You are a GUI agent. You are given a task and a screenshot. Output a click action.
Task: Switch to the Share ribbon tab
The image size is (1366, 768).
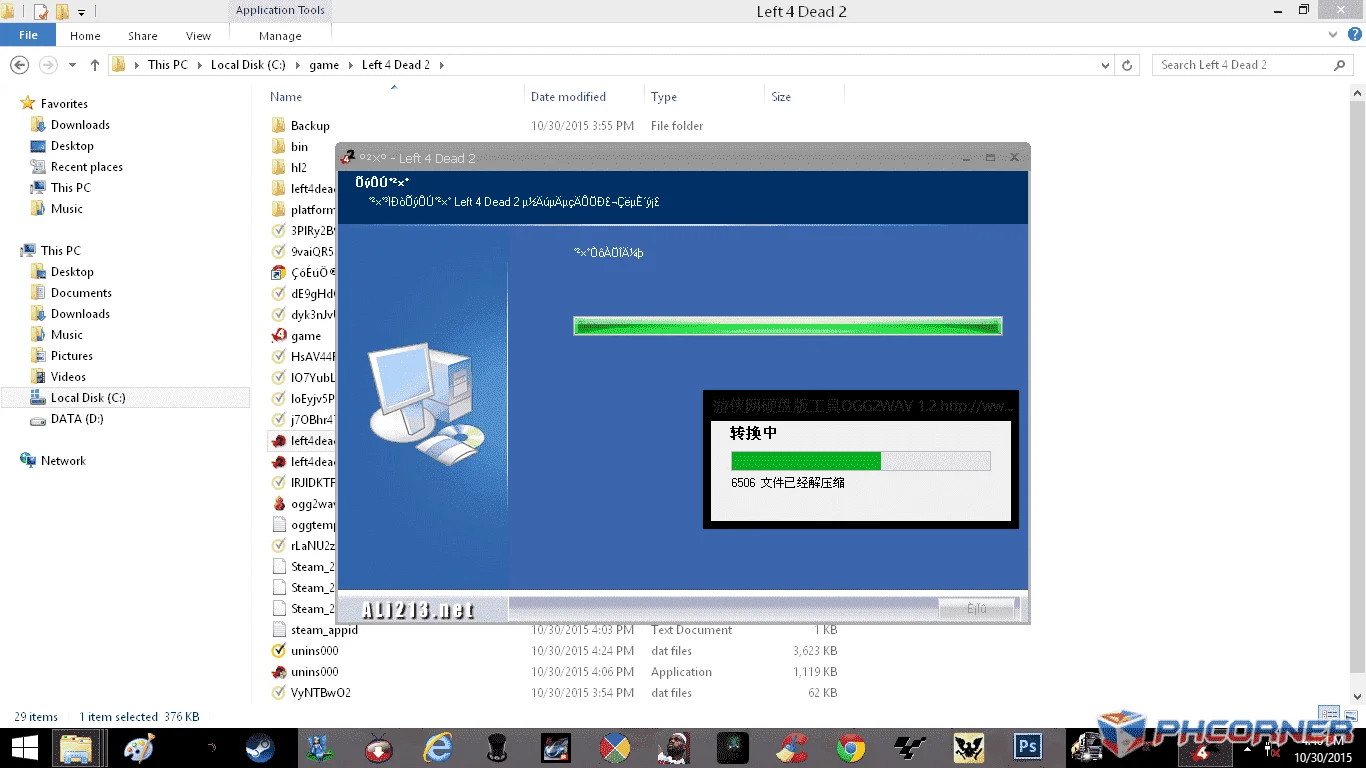point(143,36)
